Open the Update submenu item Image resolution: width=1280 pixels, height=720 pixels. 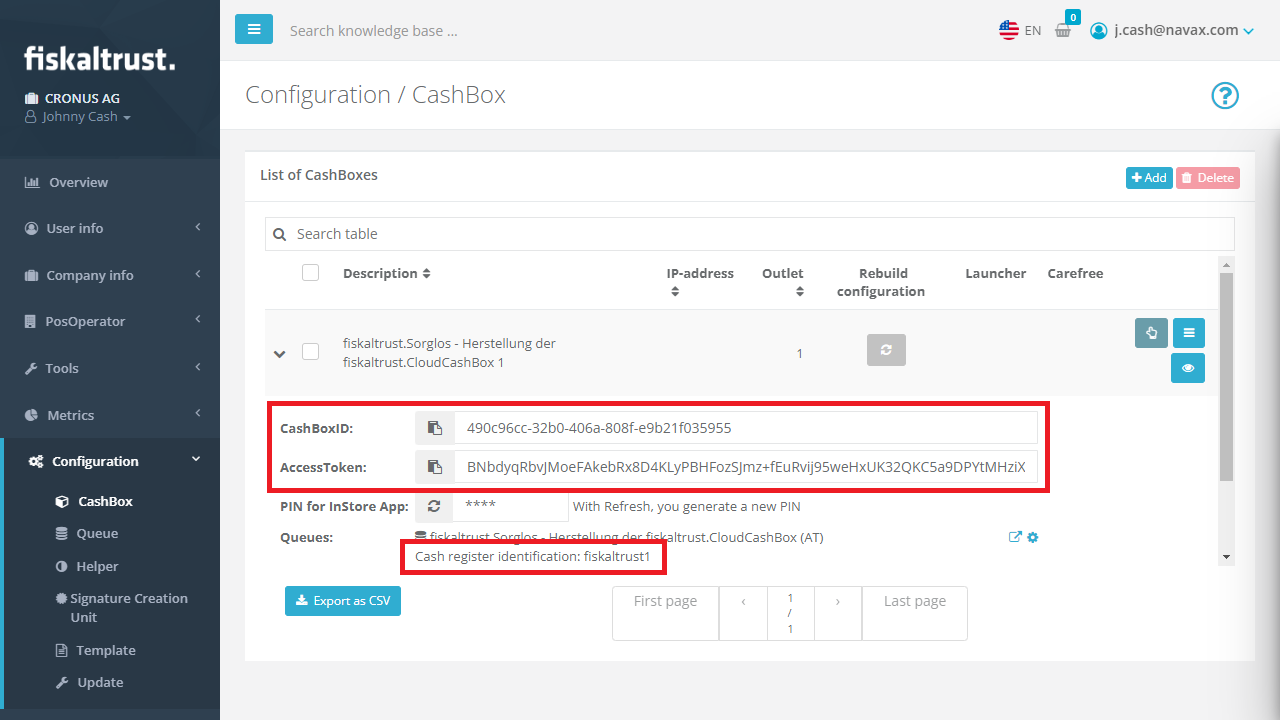88,682
